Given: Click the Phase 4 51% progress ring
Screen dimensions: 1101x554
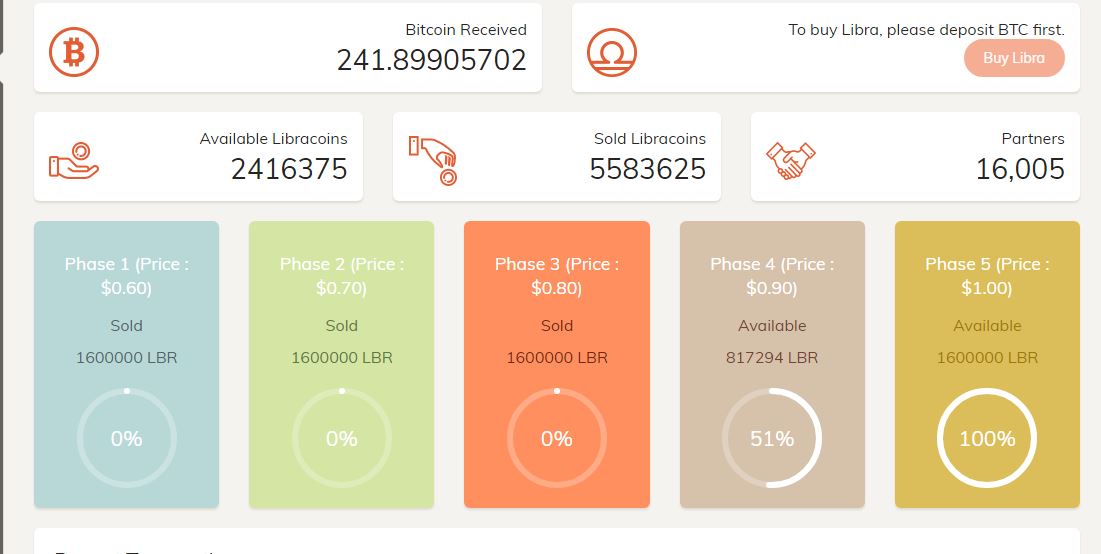Looking at the screenshot, I should click(x=772, y=438).
